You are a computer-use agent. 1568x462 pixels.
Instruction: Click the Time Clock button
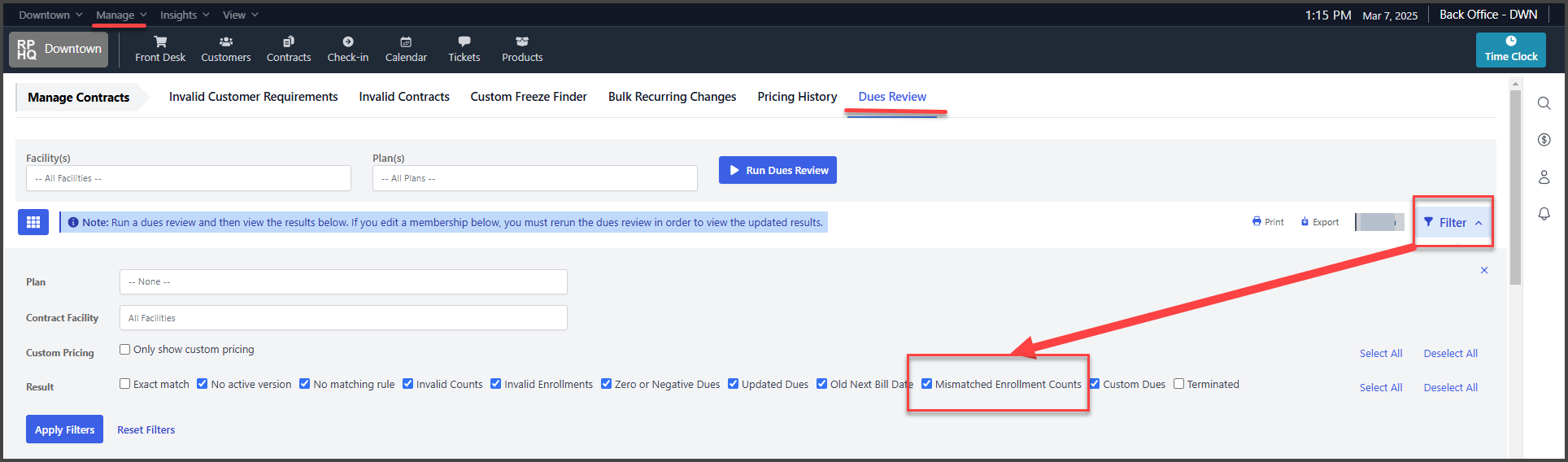(1511, 50)
